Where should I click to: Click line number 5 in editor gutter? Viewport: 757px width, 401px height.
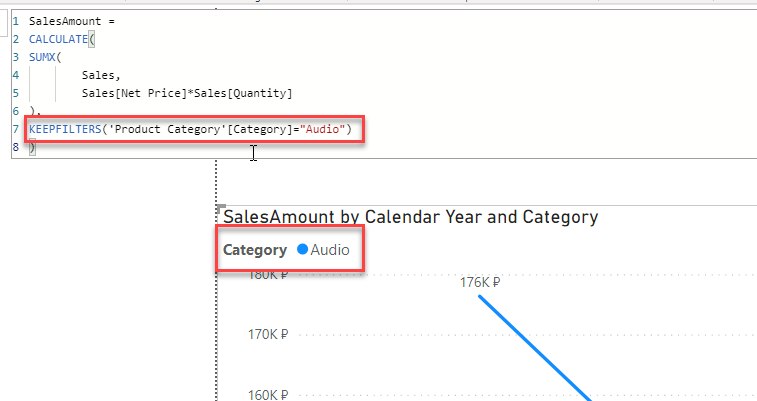(x=16, y=93)
